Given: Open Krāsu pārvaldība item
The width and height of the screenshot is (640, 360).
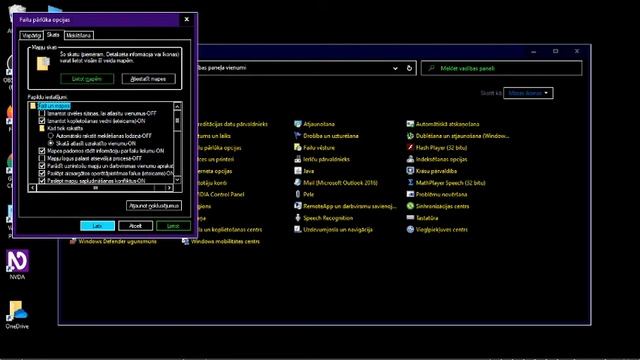Looking at the screenshot, I should (432, 171).
